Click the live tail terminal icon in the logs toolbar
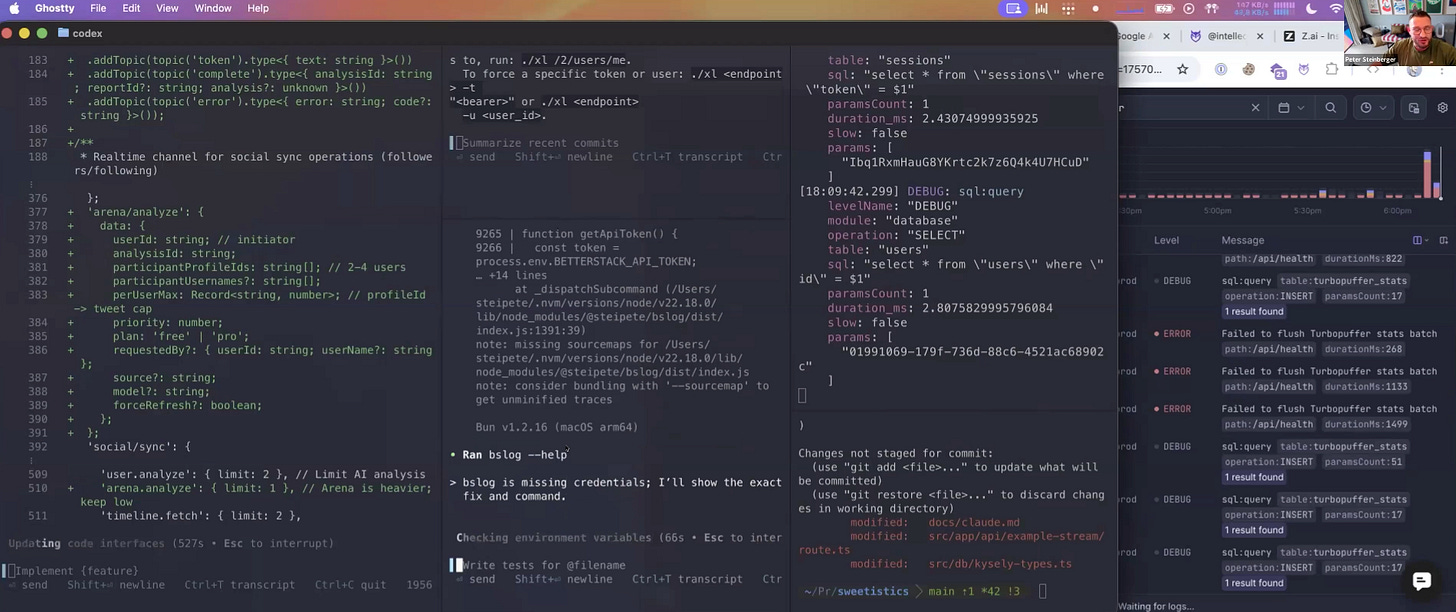Viewport: 1456px width, 612px height. [x=1413, y=107]
